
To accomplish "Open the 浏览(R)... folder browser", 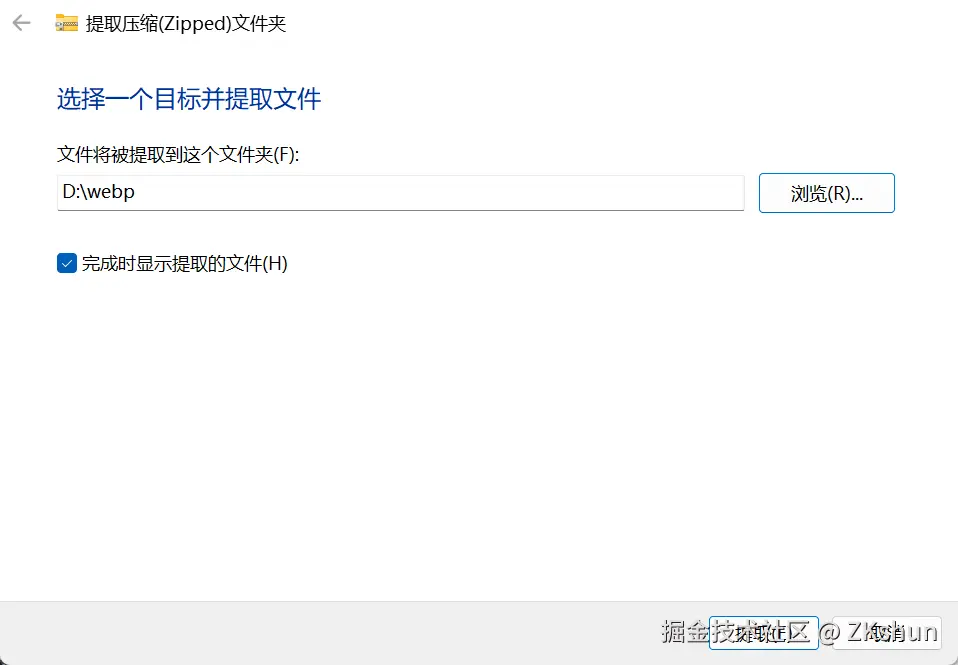I will pyautogui.click(x=827, y=193).
